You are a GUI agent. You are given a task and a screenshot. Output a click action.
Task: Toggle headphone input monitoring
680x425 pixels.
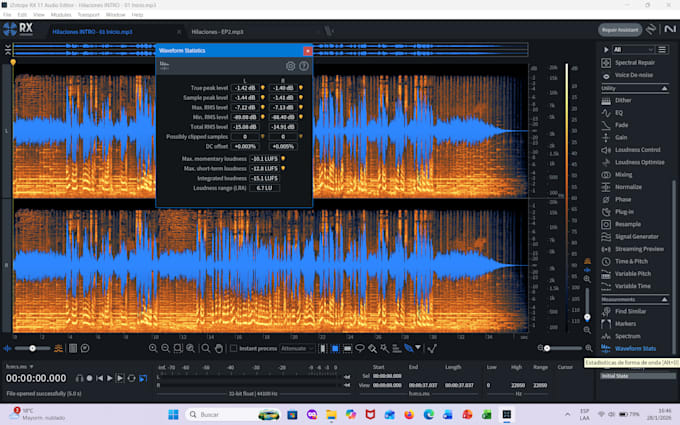coord(79,378)
